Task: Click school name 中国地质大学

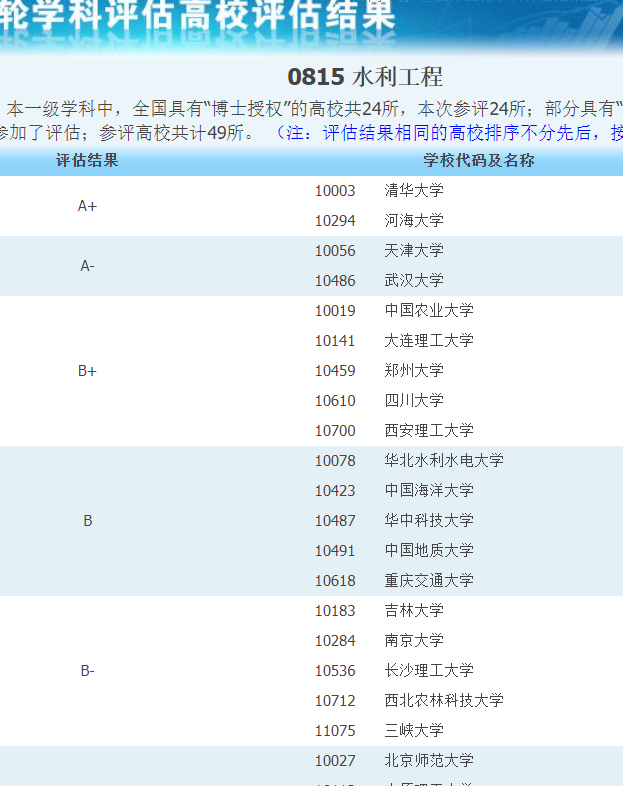Action: coord(429,550)
